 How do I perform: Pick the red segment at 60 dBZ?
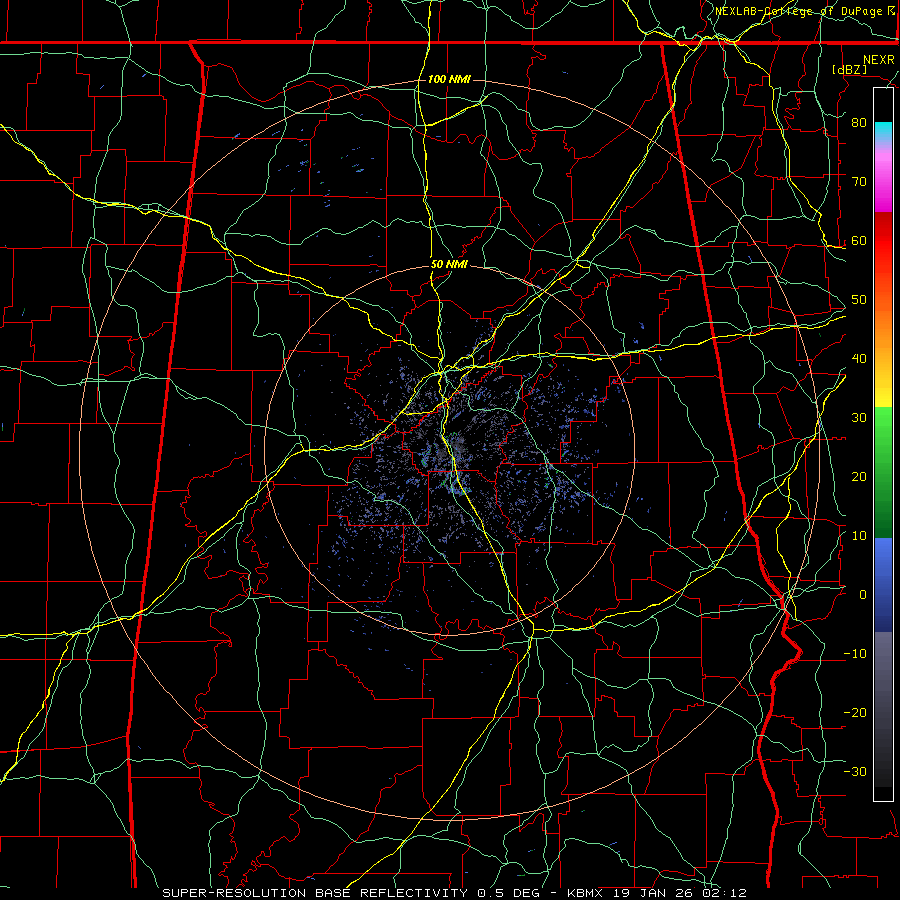pyautogui.click(x=883, y=241)
